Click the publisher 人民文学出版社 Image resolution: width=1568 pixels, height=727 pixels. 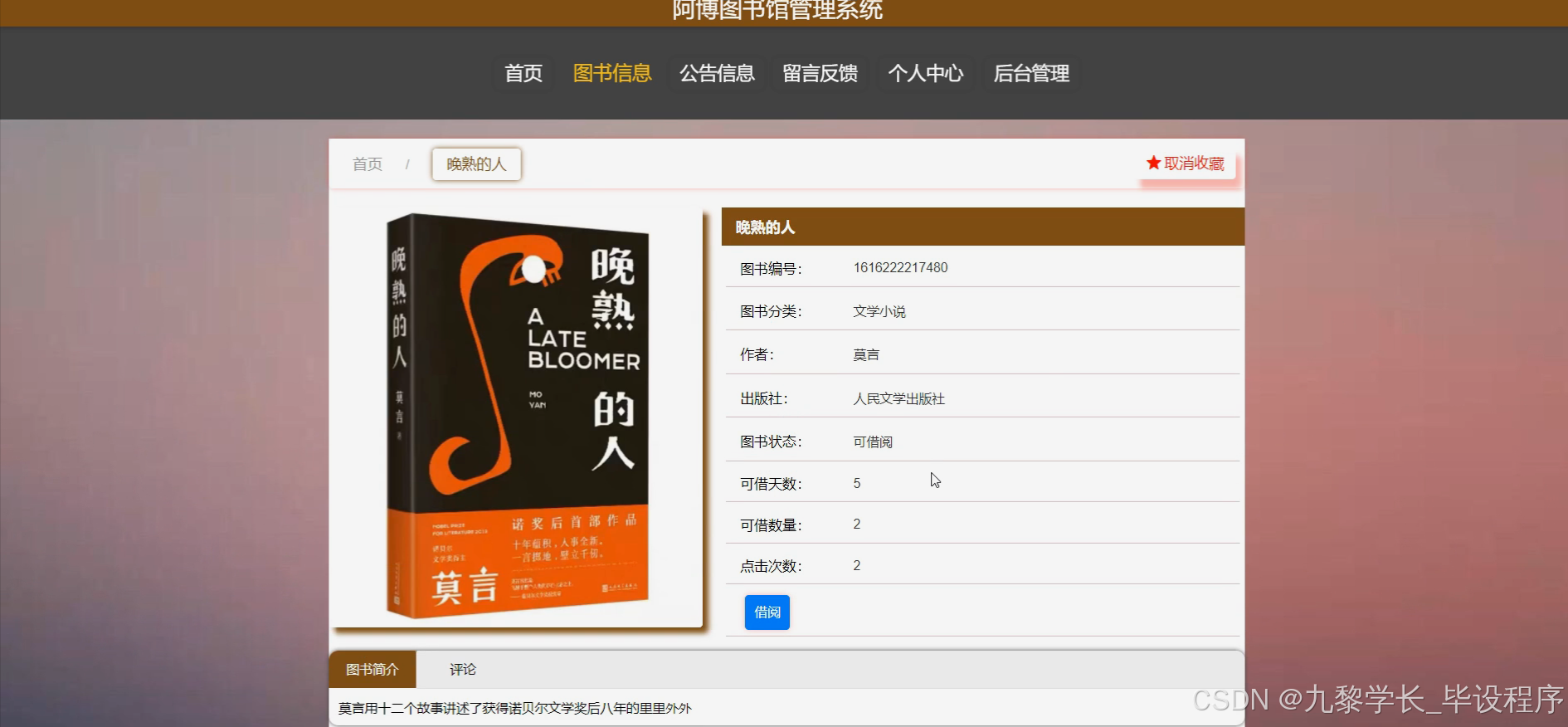click(899, 398)
